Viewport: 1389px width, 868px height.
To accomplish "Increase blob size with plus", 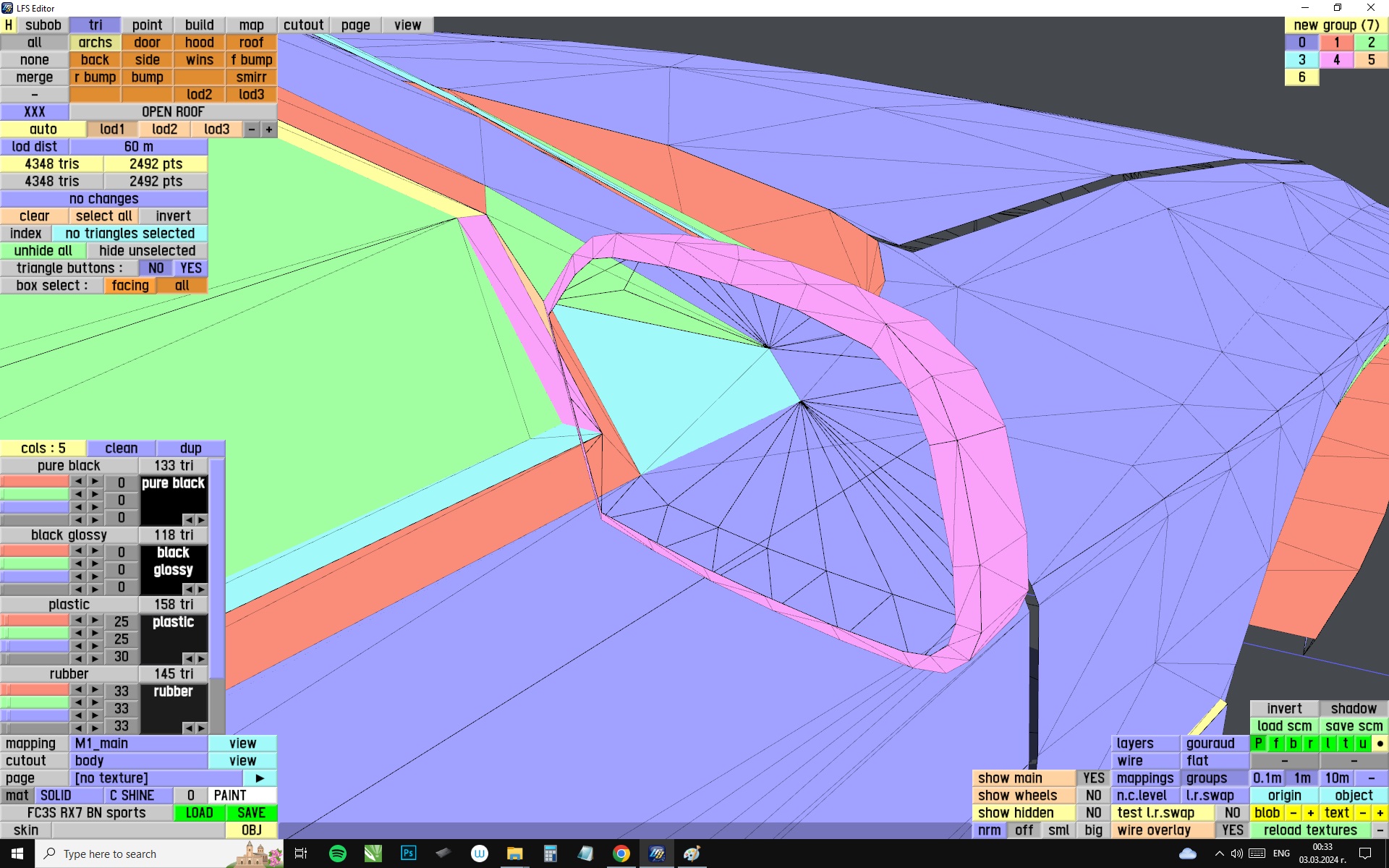I will [x=1310, y=813].
